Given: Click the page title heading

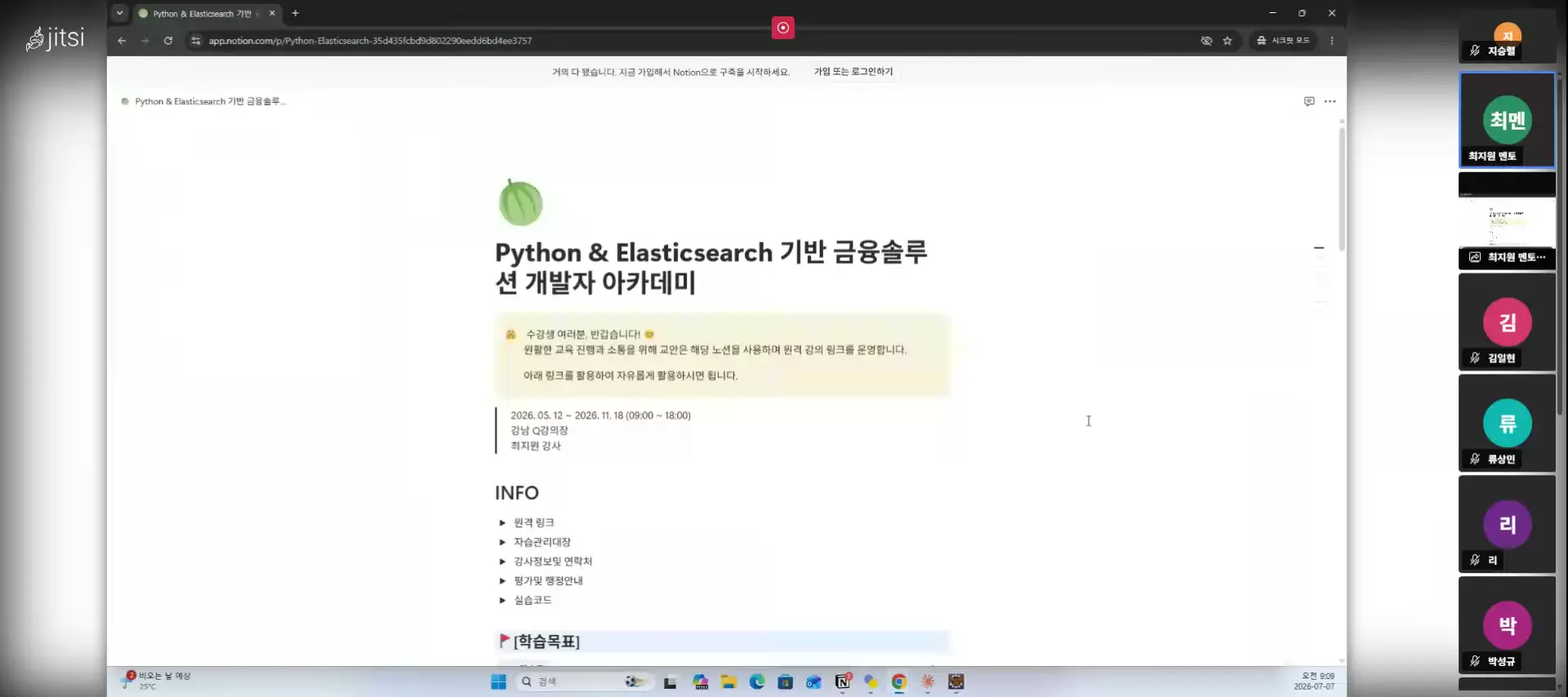Looking at the screenshot, I should [x=711, y=267].
